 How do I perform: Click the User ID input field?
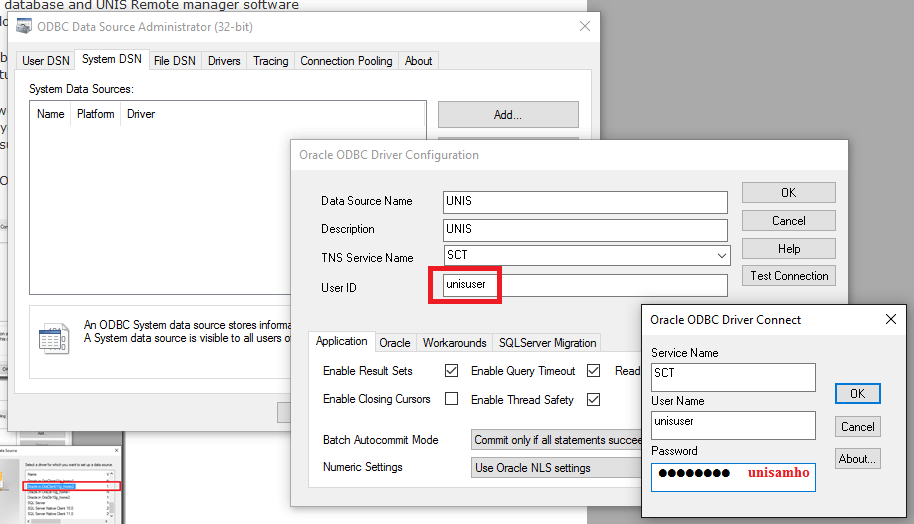585,285
